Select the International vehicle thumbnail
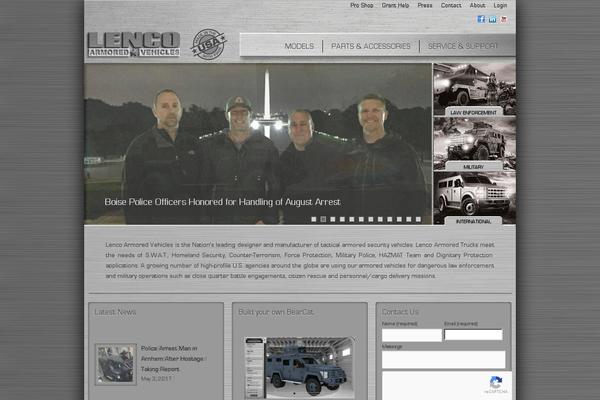Image resolution: width=600 pixels, height=400 pixels. pos(474,198)
